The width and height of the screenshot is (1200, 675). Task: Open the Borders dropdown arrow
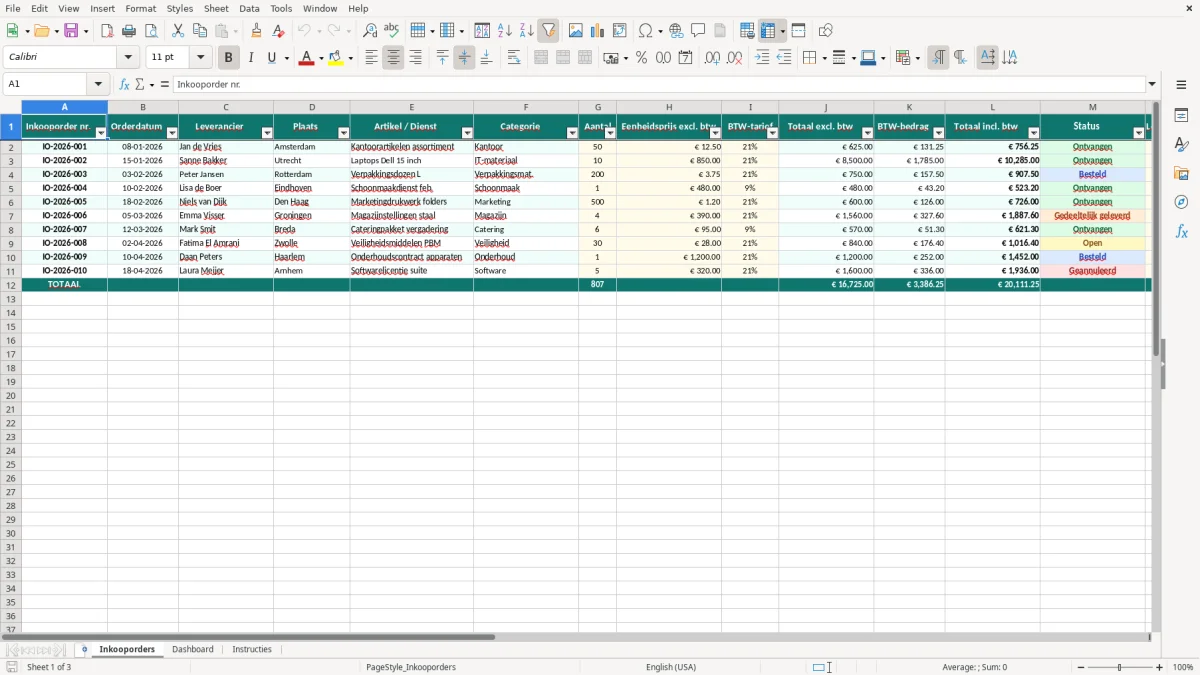(x=823, y=58)
